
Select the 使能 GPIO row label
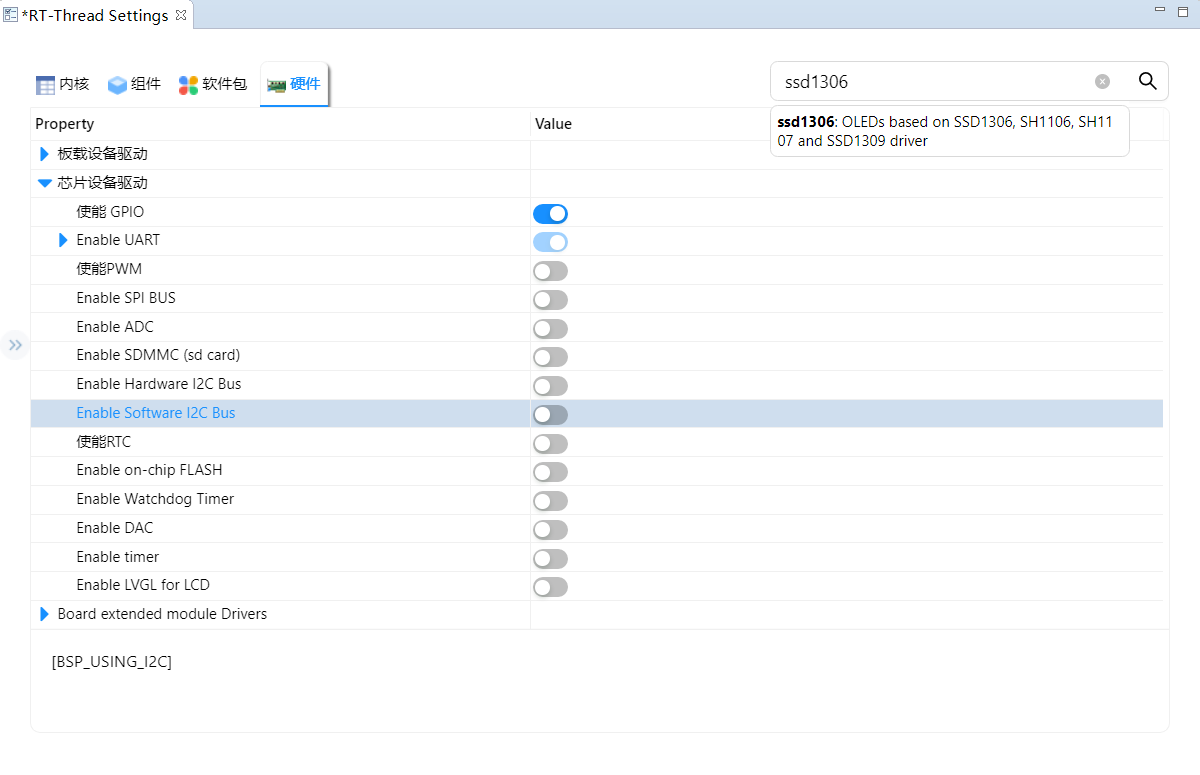tap(110, 212)
